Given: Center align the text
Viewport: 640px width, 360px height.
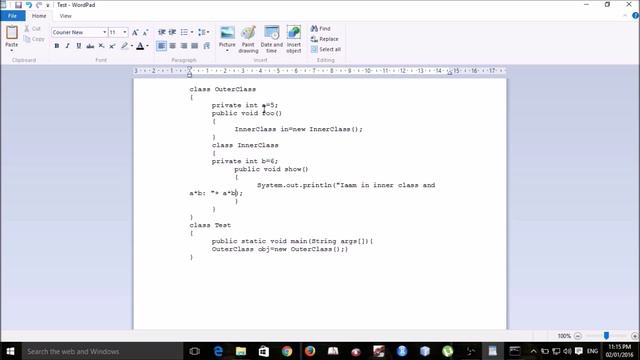Looking at the screenshot, I should (x=173, y=46).
